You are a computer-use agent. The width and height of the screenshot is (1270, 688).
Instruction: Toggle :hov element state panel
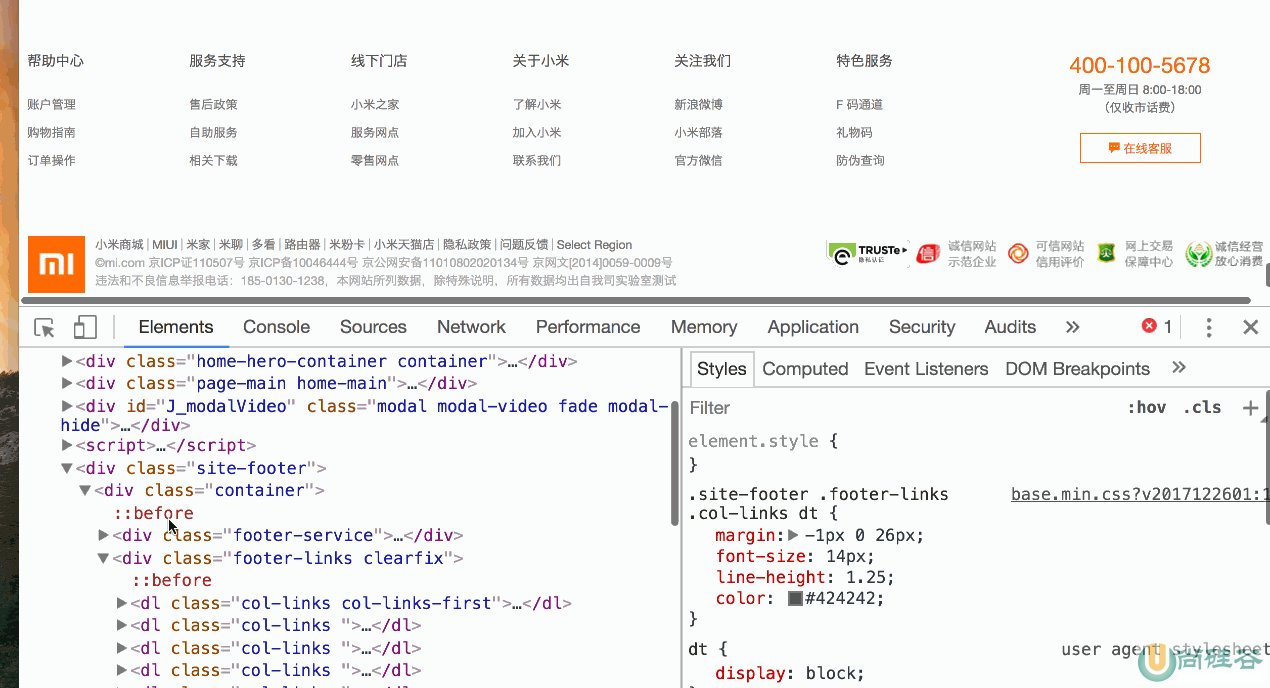[1147, 407]
